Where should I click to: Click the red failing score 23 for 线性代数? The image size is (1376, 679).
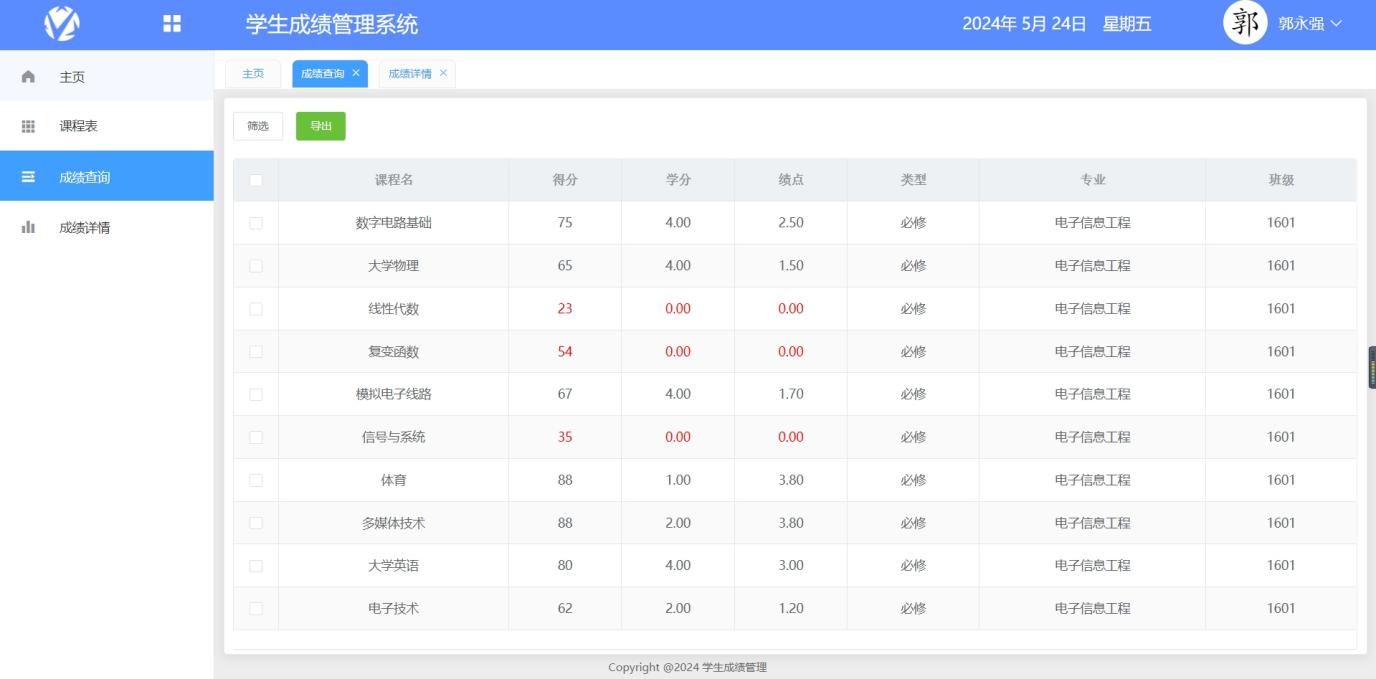tap(564, 308)
